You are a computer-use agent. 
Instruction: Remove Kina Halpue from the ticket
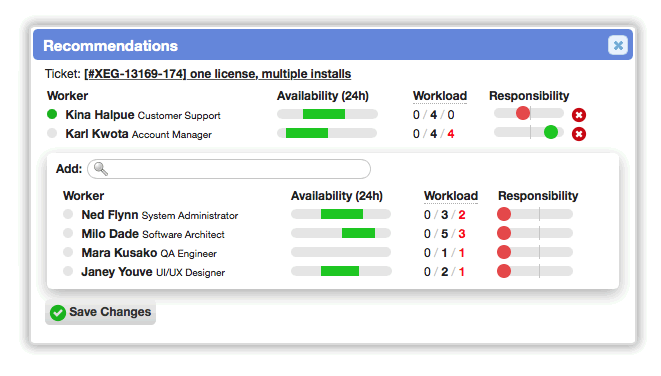click(579, 115)
